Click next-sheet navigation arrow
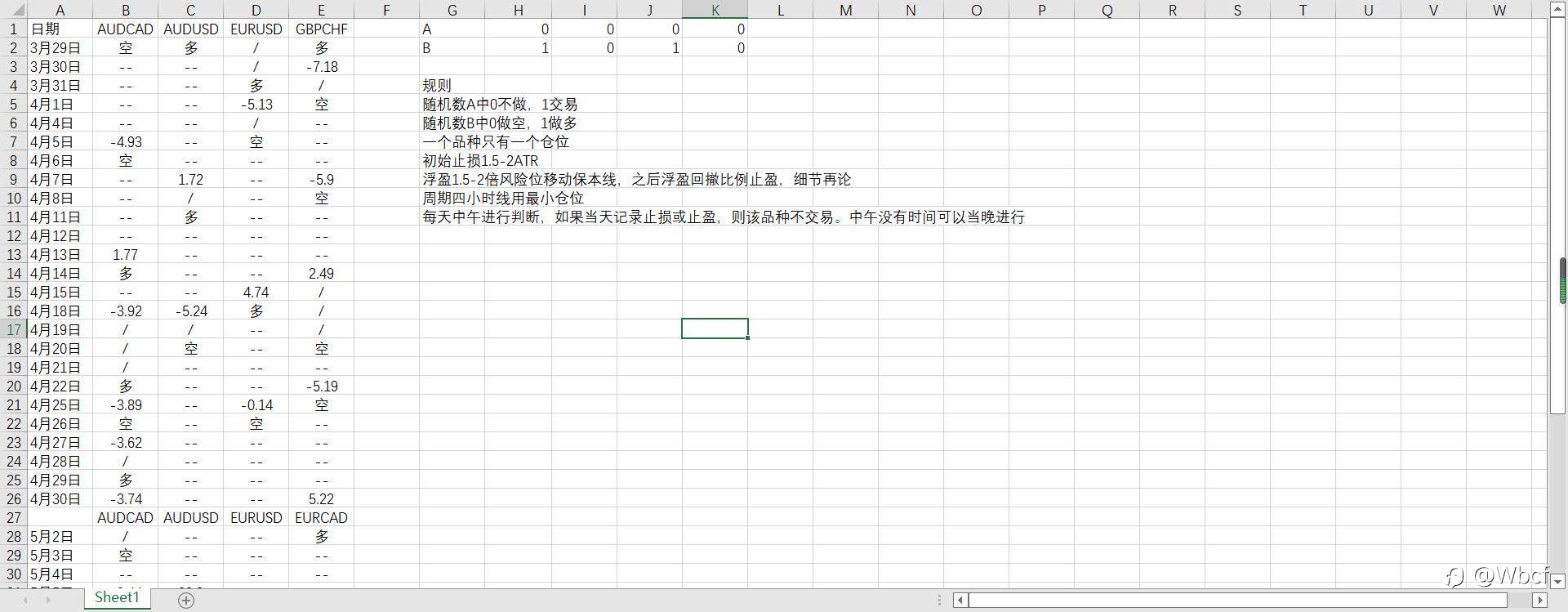 (47, 601)
